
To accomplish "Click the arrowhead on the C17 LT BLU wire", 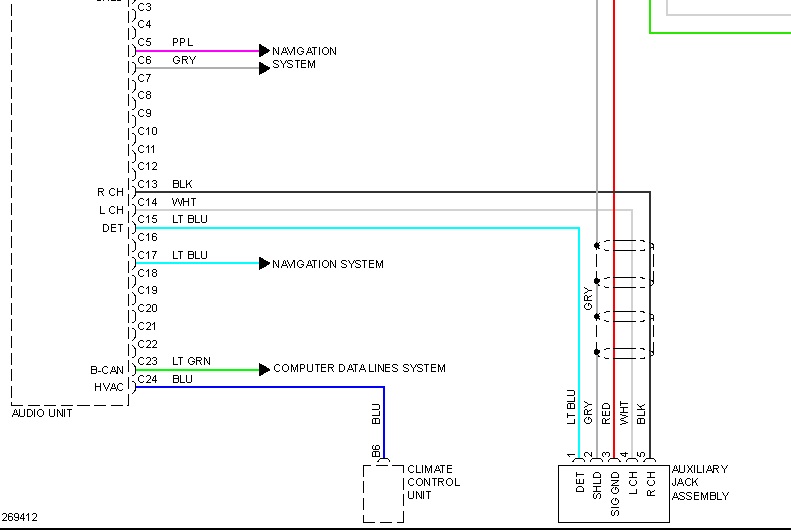I will coord(264,264).
